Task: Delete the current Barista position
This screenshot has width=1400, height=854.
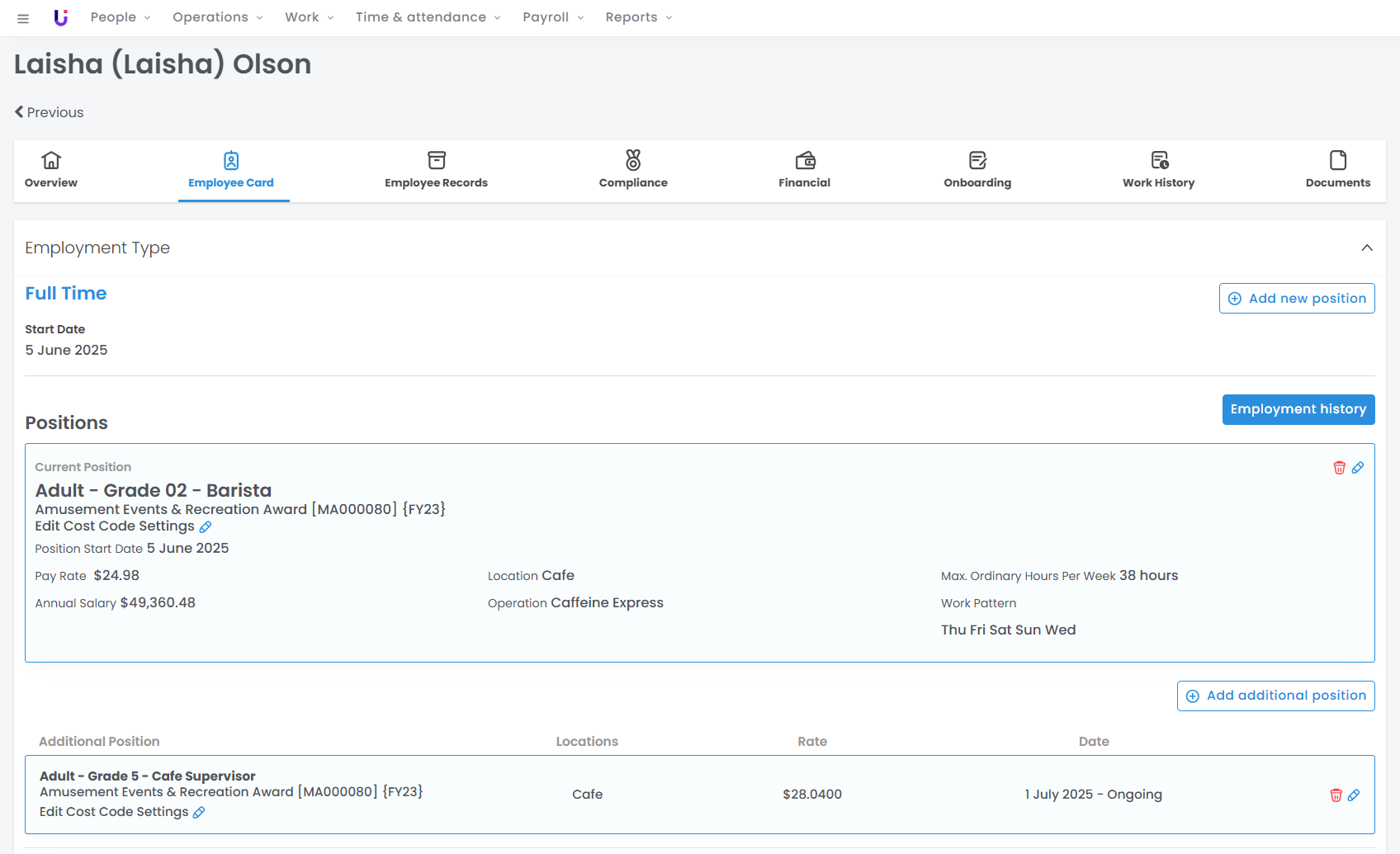Action: (x=1339, y=468)
